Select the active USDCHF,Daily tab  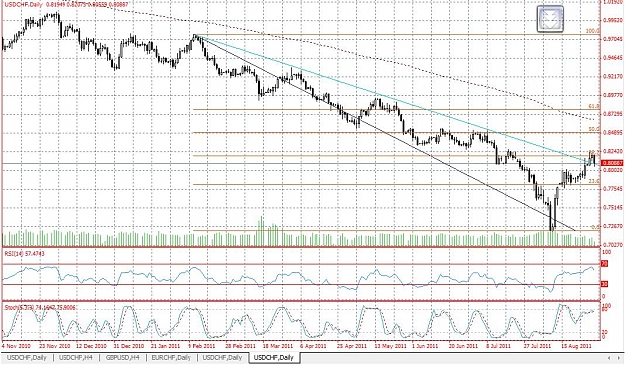coord(273,357)
